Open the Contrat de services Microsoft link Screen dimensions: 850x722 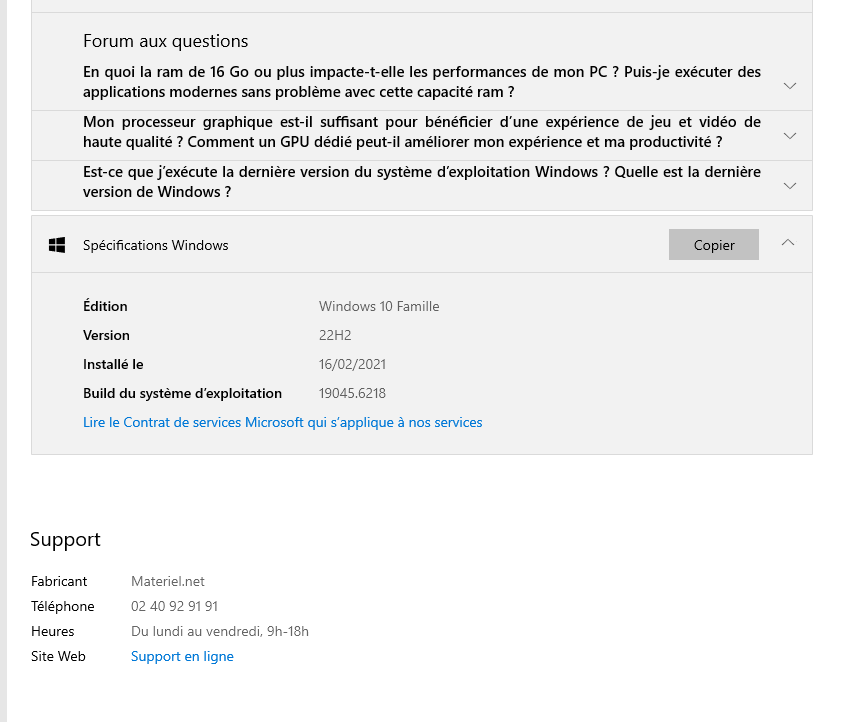[282, 422]
